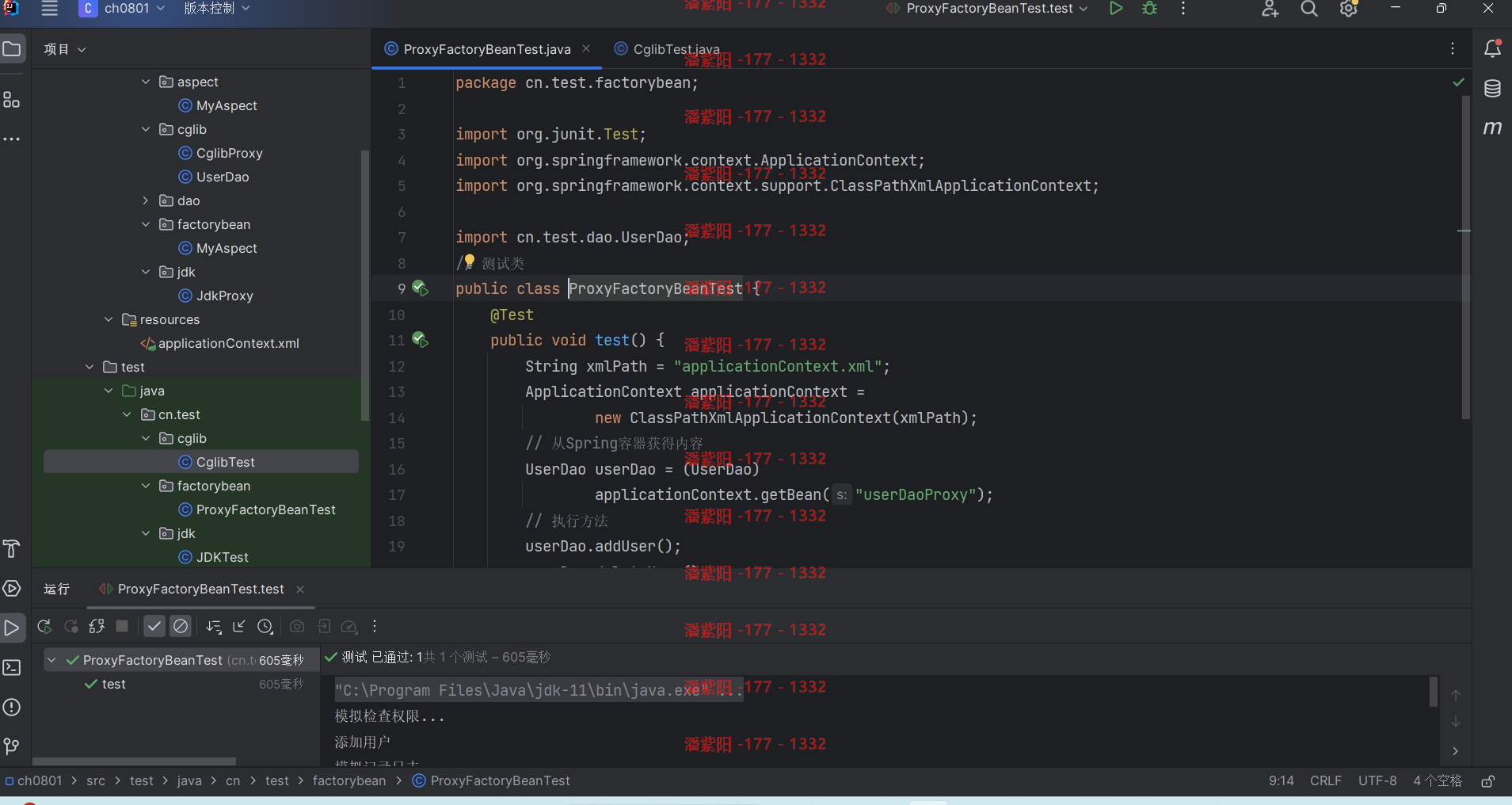Viewport: 1512px width, 805px height.
Task: Switch to ProxyFactoryBeanTest.java editor tab
Action: tap(486, 49)
